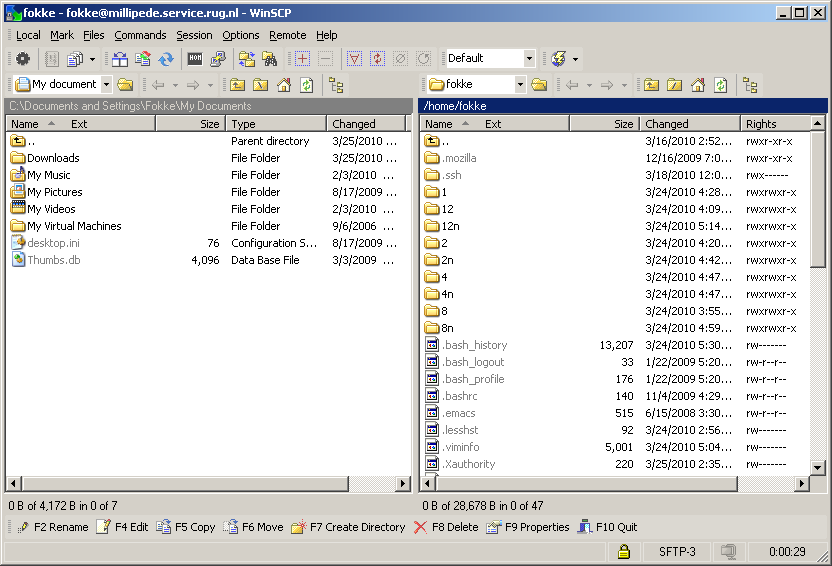Toggle remote directory tree icon
The height and width of the screenshot is (566, 832).
(750, 84)
